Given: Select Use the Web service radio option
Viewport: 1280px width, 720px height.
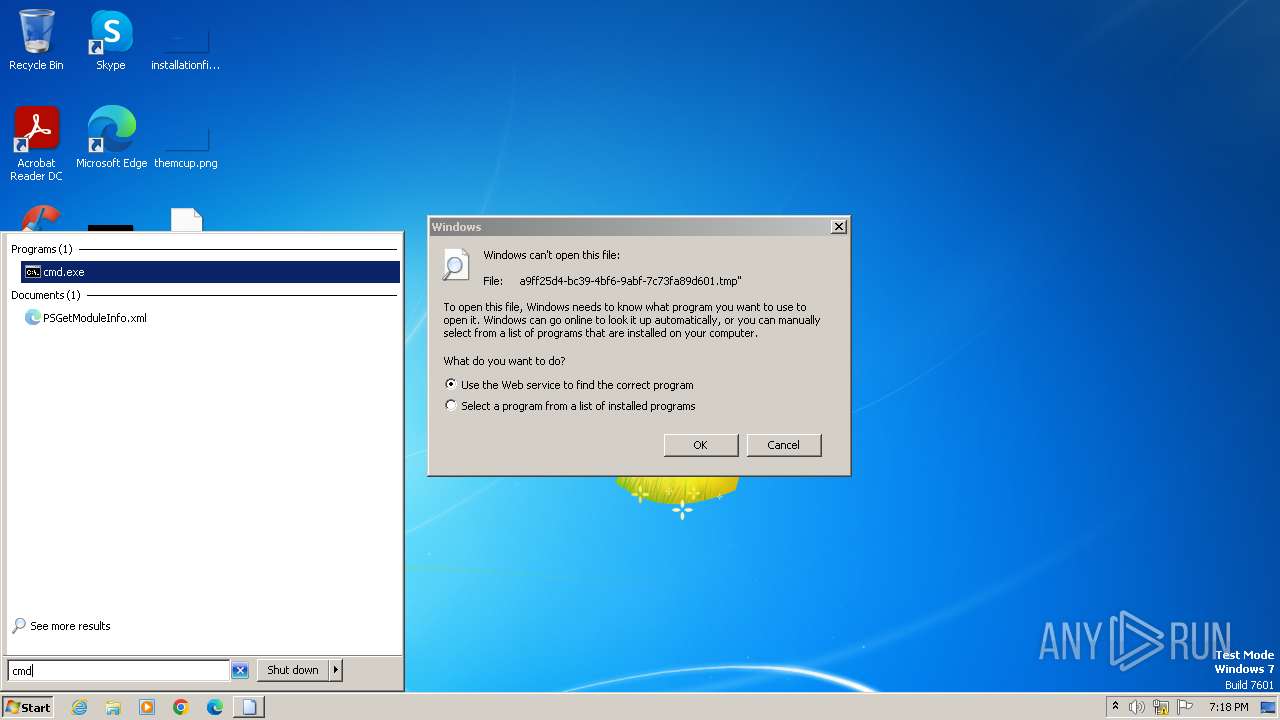Looking at the screenshot, I should pos(569,385).
